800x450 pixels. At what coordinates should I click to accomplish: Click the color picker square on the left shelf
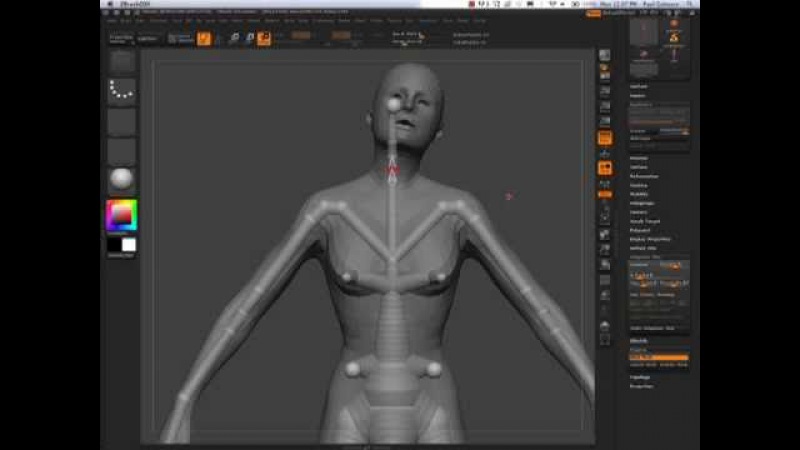[x=122, y=214]
